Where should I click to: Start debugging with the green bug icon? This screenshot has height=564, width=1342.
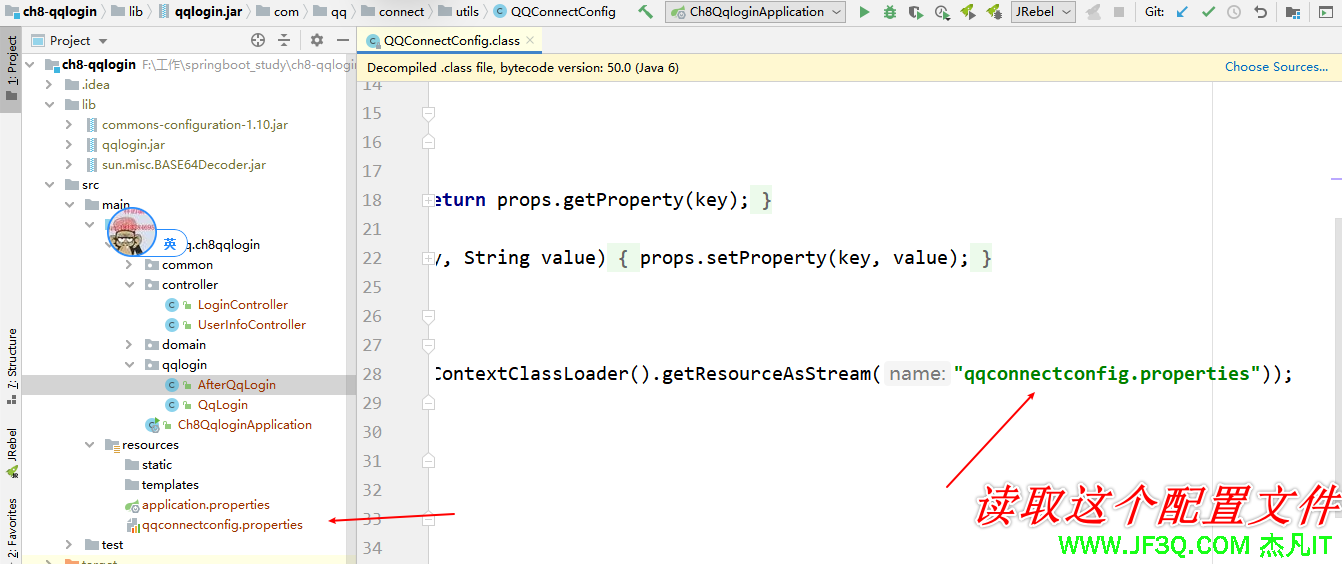click(890, 12)
